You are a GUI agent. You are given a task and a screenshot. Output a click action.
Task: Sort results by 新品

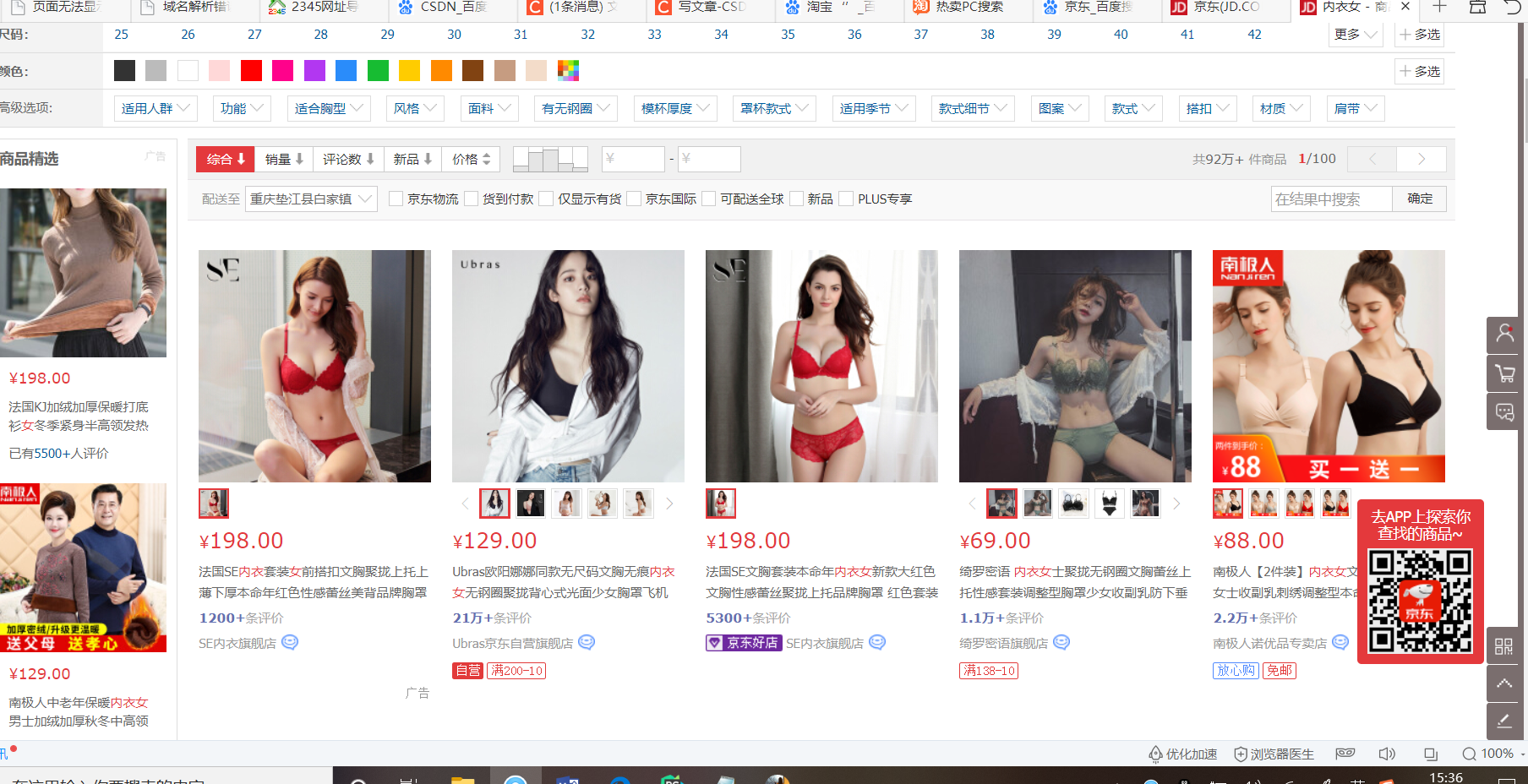tap(412, 159)
